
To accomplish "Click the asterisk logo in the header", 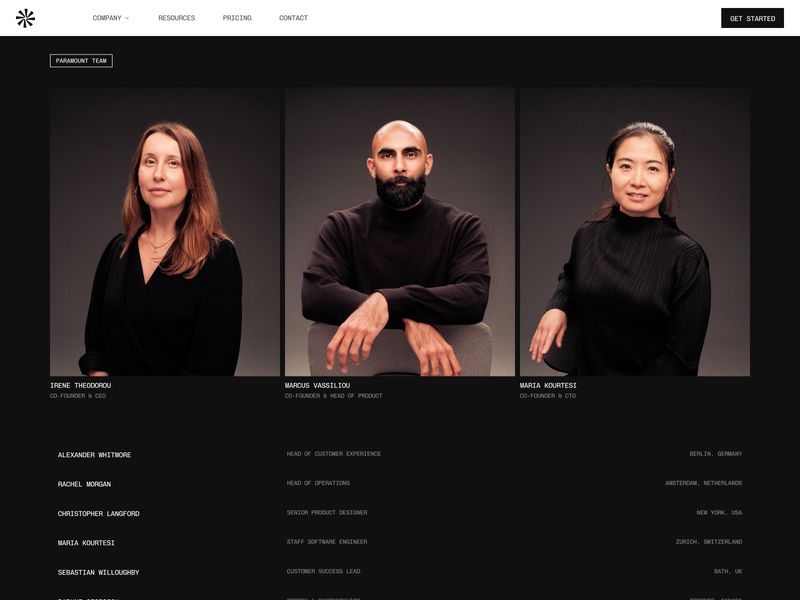I will [x=25, y=18].
